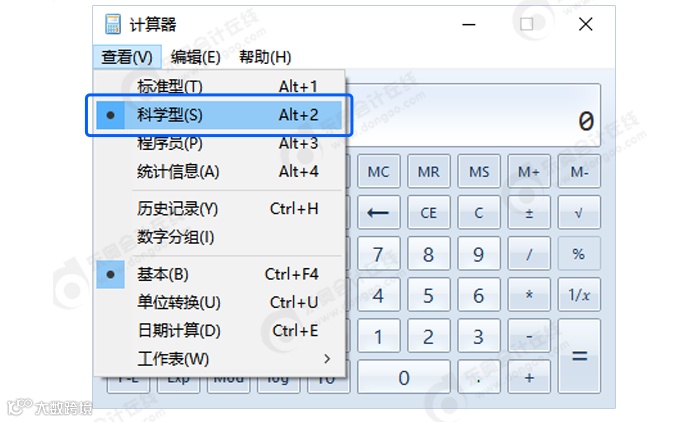Screen dimensions: 700x422
Task: Select 统计信息(A) mode
Action: coord(219,171)
